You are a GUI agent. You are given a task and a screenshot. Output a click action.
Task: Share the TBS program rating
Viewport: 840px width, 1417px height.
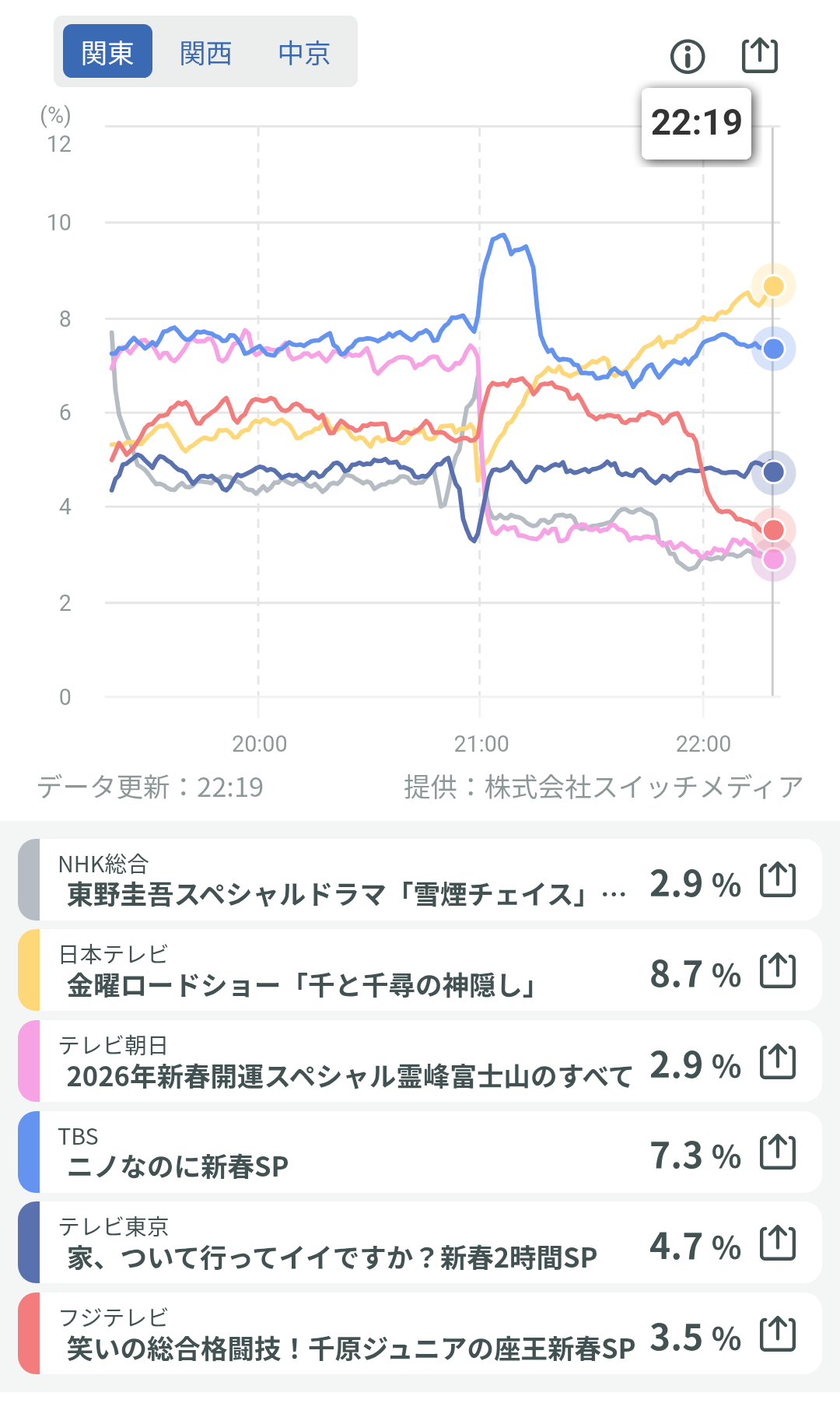click(777, 1152)
